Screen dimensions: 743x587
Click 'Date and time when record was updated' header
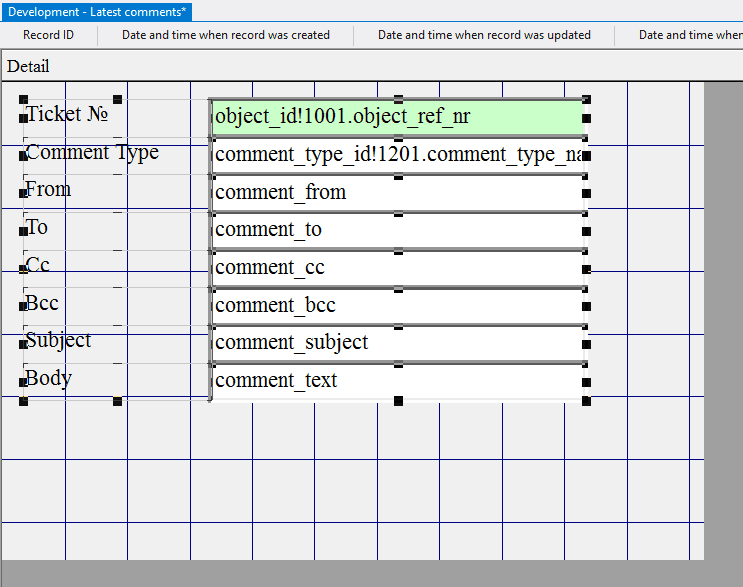point(484,35)
